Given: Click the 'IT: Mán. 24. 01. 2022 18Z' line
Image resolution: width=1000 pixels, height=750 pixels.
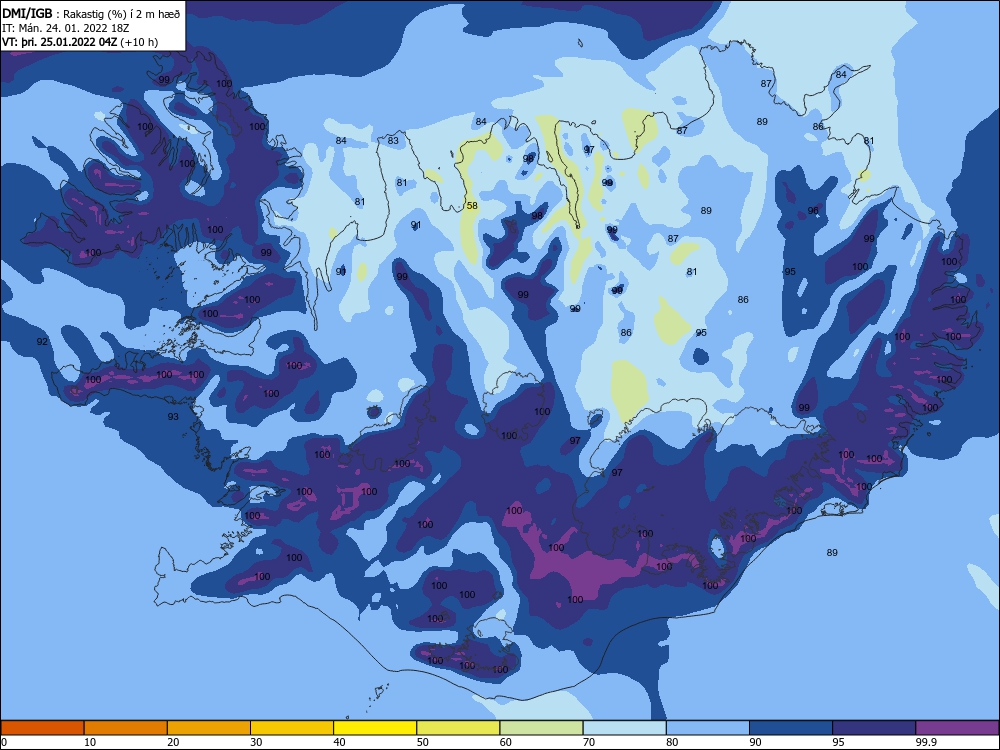Looking at the screenshot, I should pos(66,28).
